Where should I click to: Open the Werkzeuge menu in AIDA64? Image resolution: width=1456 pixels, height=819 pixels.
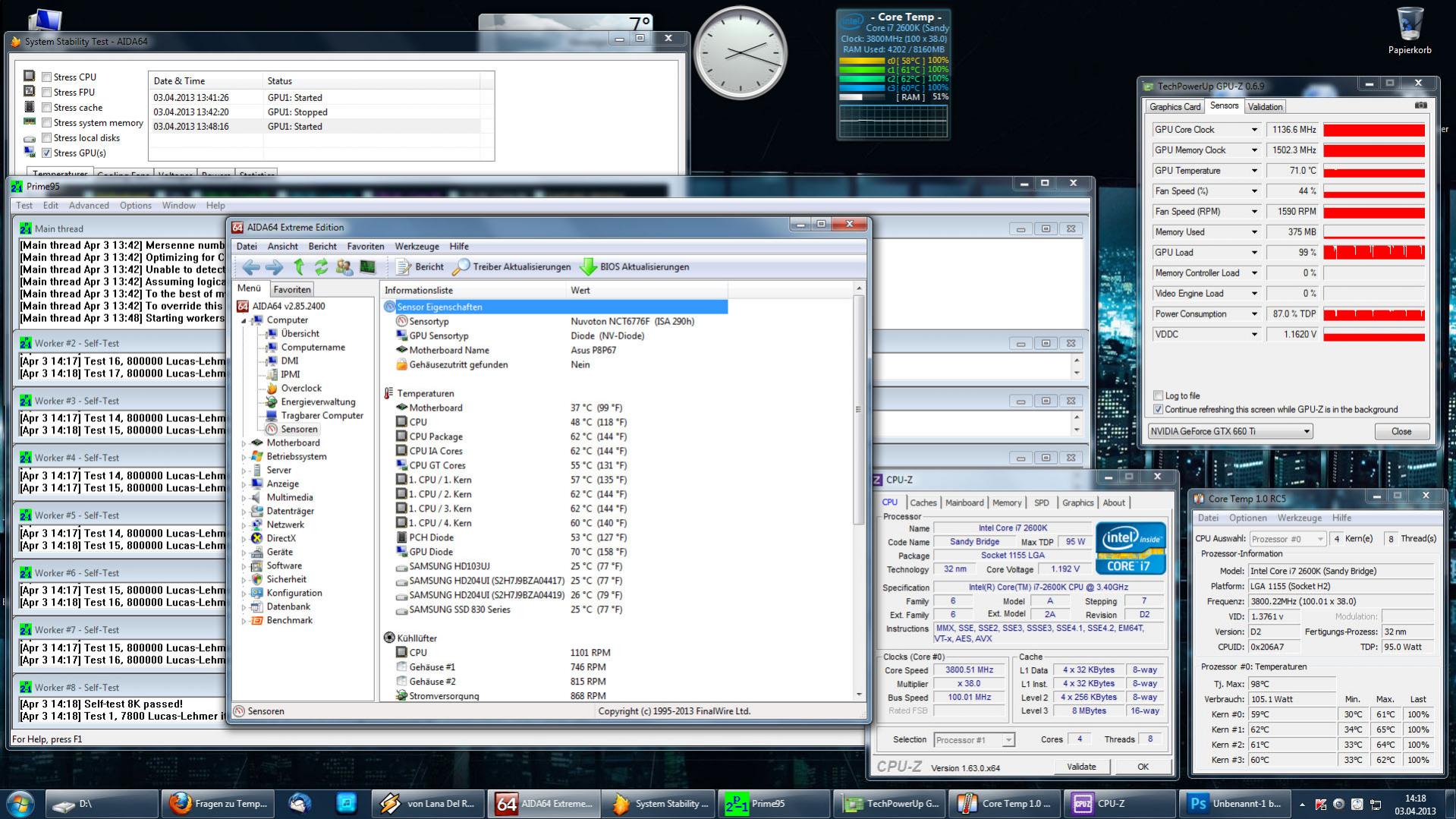coord(417,247)
